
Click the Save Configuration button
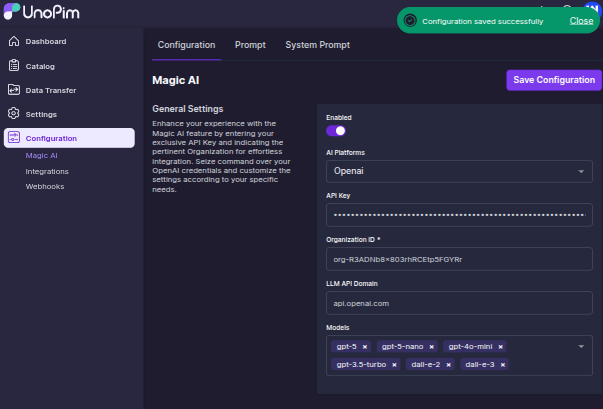[x=553, y=80]
